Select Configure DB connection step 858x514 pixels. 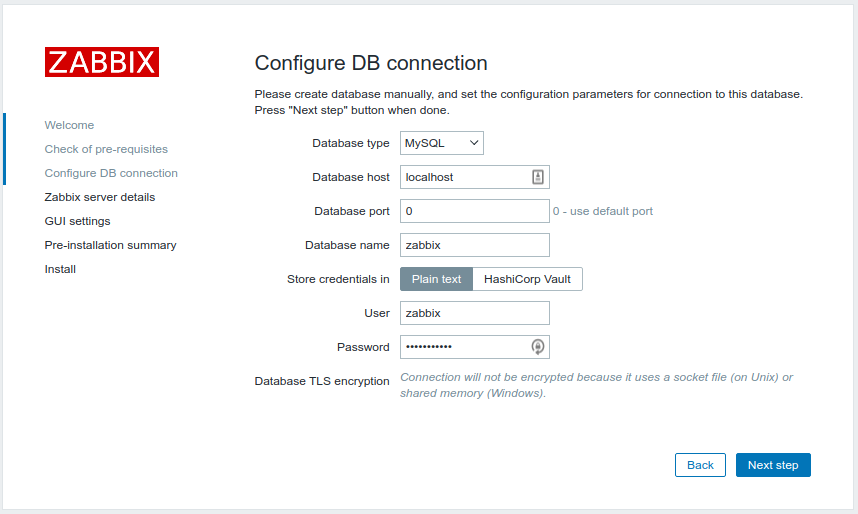[111, 173]
